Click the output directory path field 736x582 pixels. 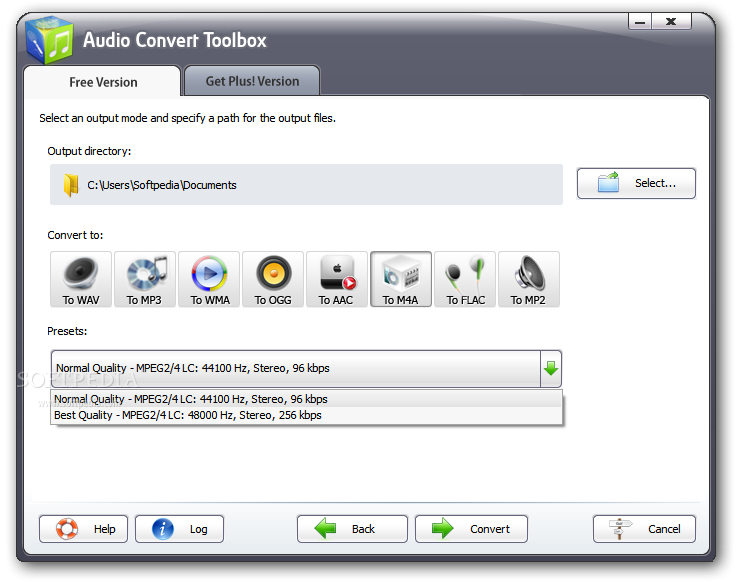tap(306, 184)
